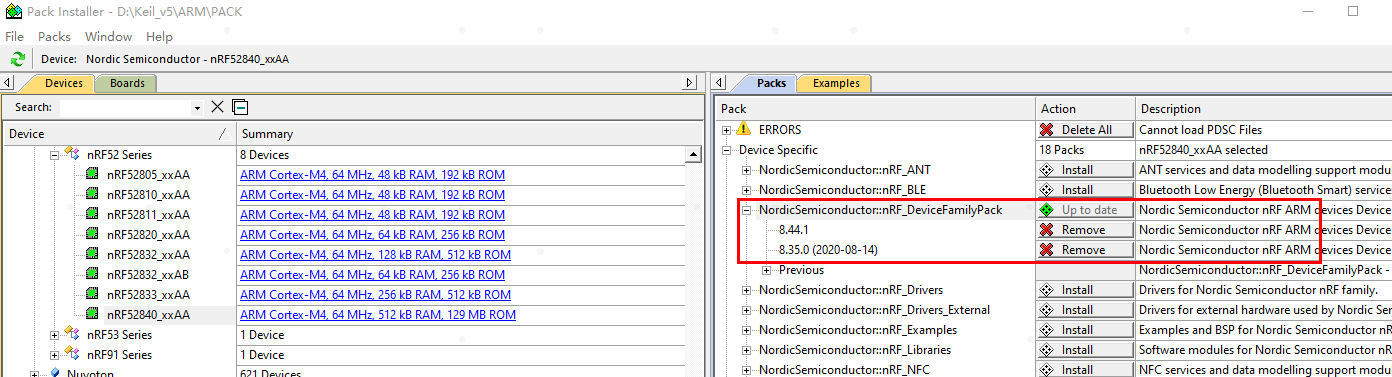Click the Description column header
The image size is (1392, 377).
tap(1264, 109)
